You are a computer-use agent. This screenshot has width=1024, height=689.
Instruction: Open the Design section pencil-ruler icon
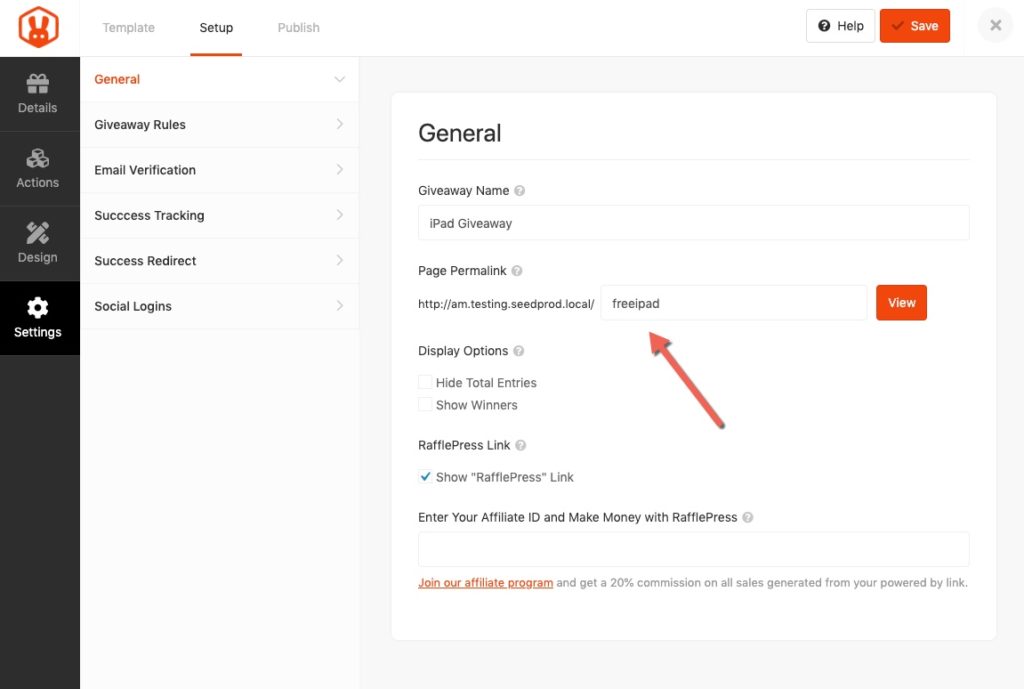coord(38,233)
